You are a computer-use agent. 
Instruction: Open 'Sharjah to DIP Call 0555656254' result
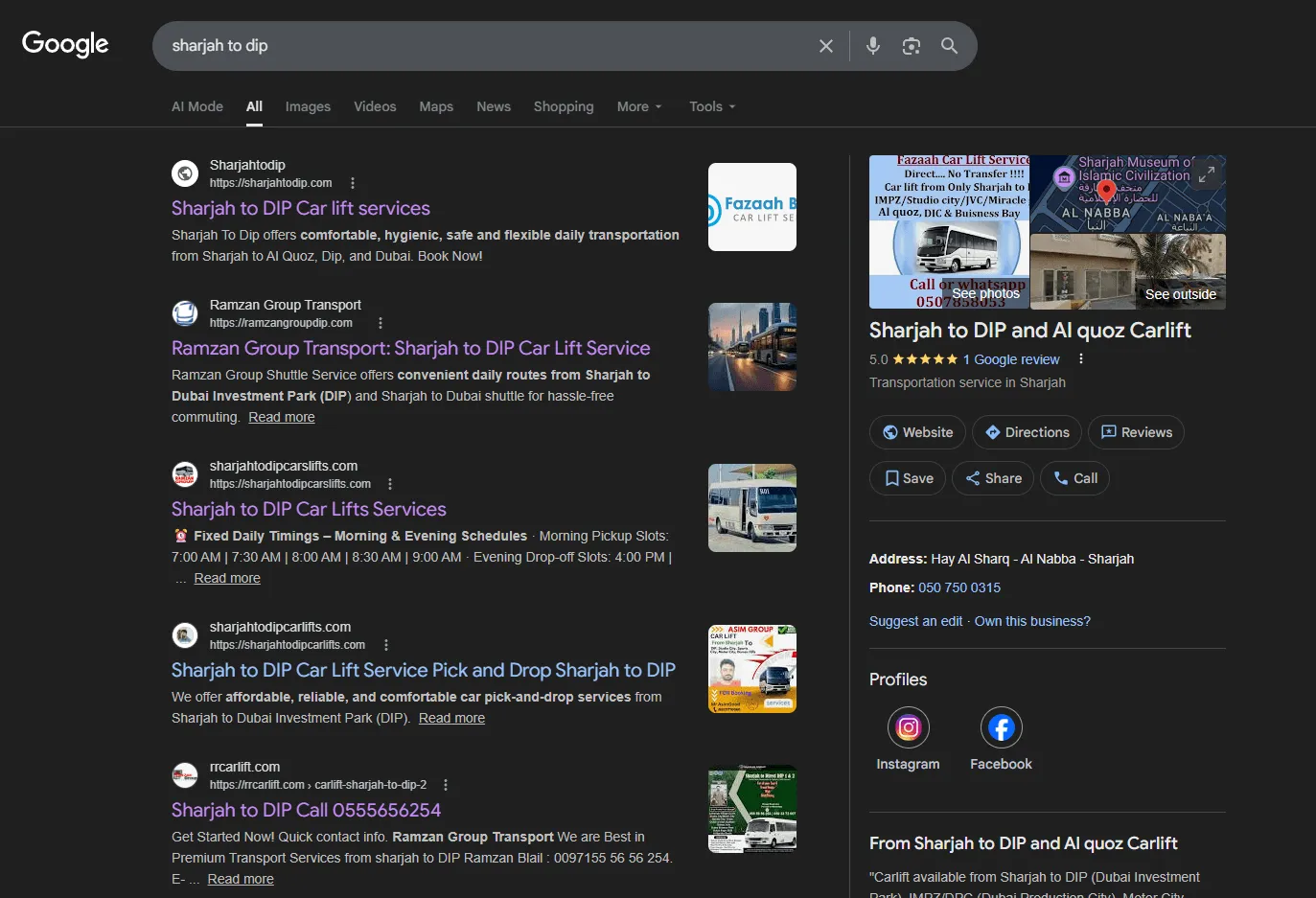[x=306, y=810]
